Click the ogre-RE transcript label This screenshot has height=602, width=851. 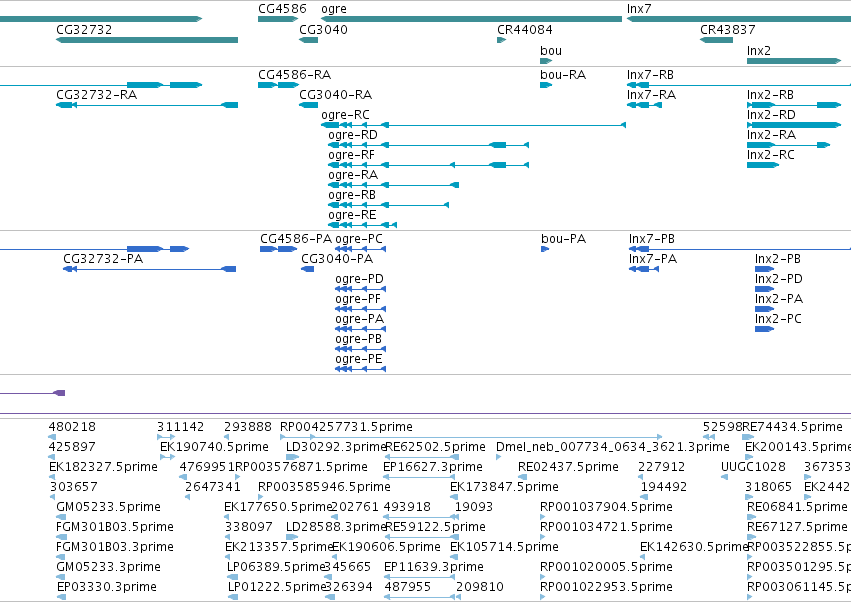click(352, 214)
